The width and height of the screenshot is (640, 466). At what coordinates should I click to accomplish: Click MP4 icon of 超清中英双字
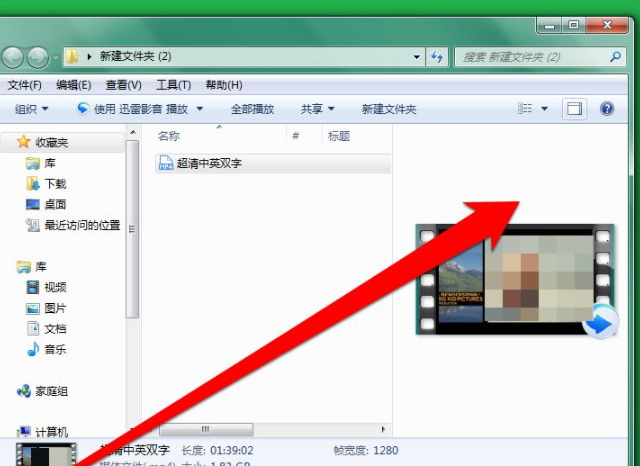coord(166,163)
